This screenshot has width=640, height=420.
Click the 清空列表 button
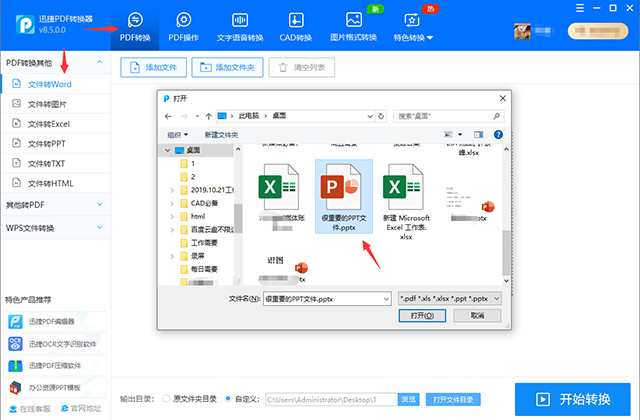(302, 67)
